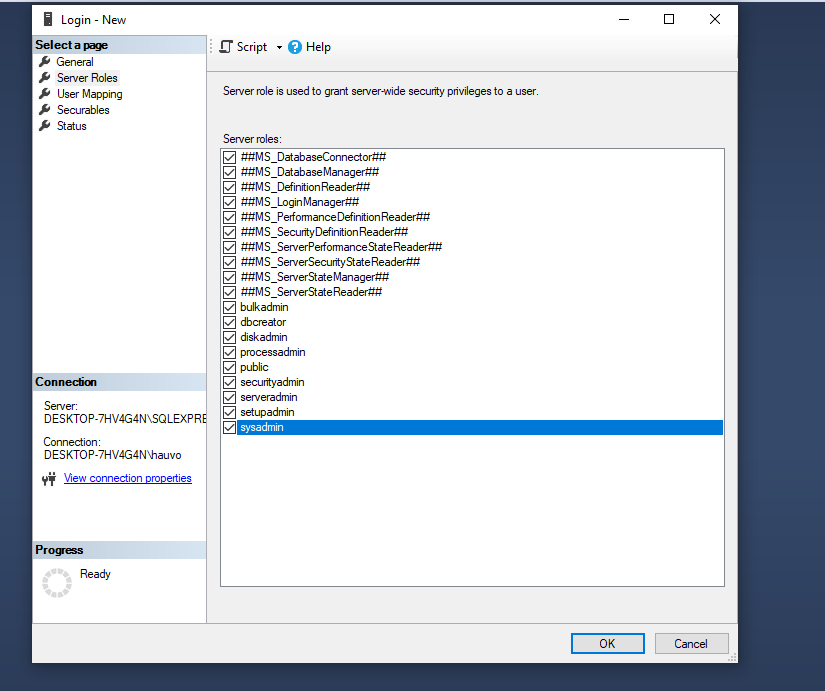Uncheck the bulkadmin checkbox

(x=230, y=307)
